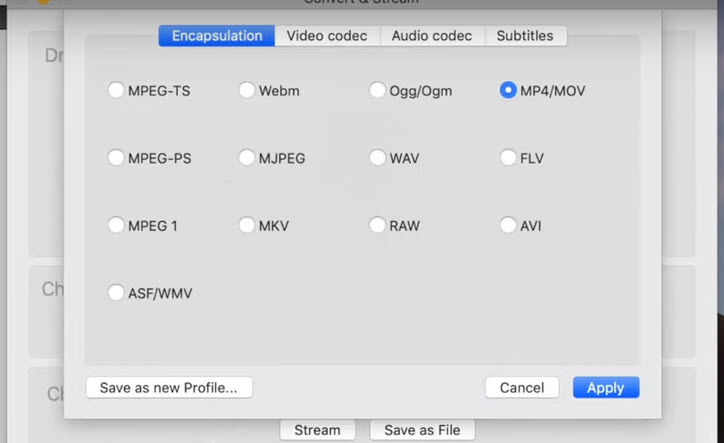Click the Encapsulation tab

pyautogui.click(x=217, y=36)
